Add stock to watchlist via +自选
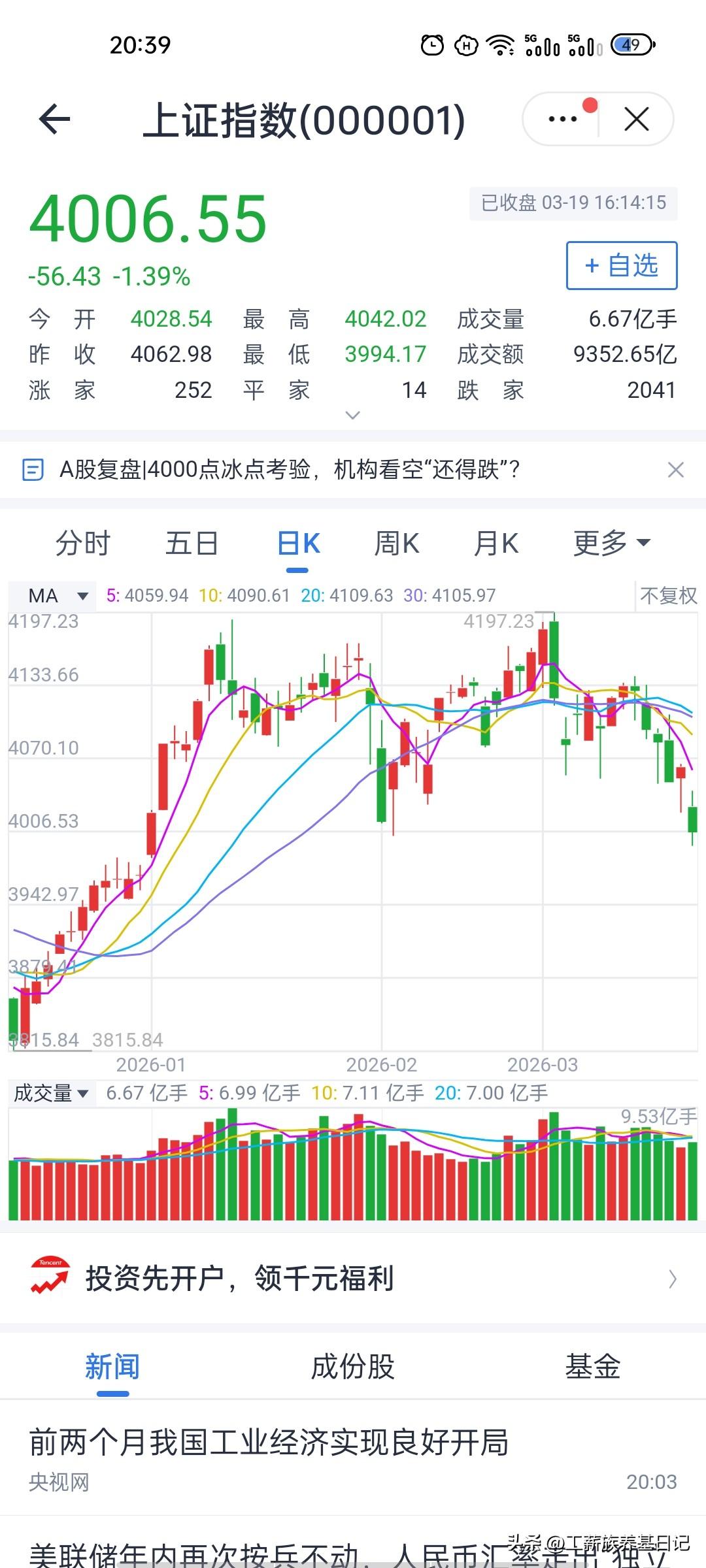Image resolution: width=706 pixels, height=1568 pixels. [x=621, y=265]
